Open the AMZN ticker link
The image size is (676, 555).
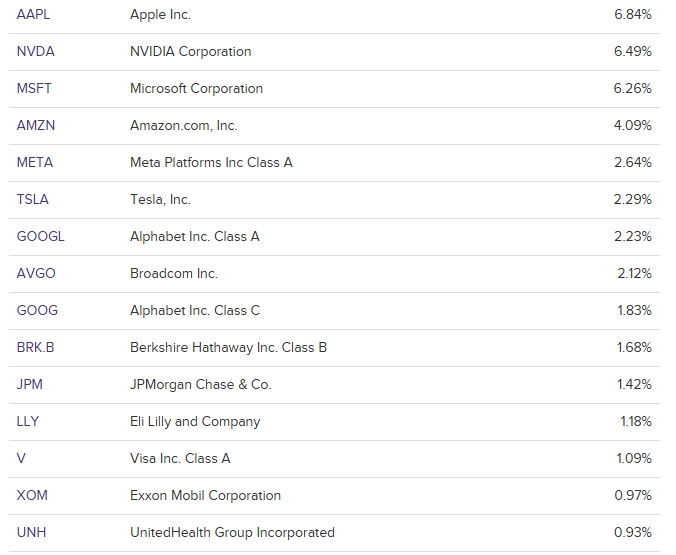(x=36, y=126)
